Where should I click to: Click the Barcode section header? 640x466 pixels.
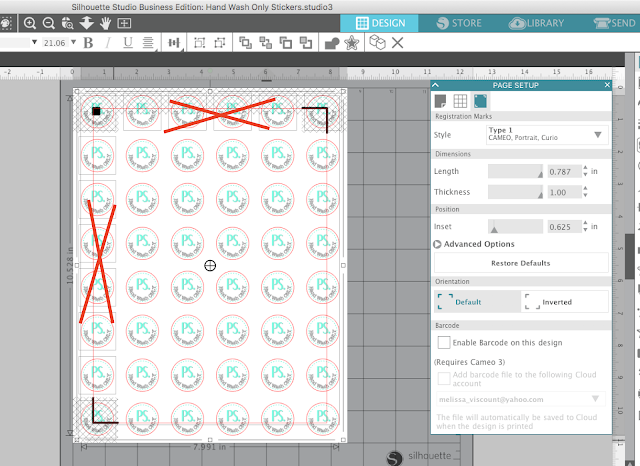click(521, 325)
